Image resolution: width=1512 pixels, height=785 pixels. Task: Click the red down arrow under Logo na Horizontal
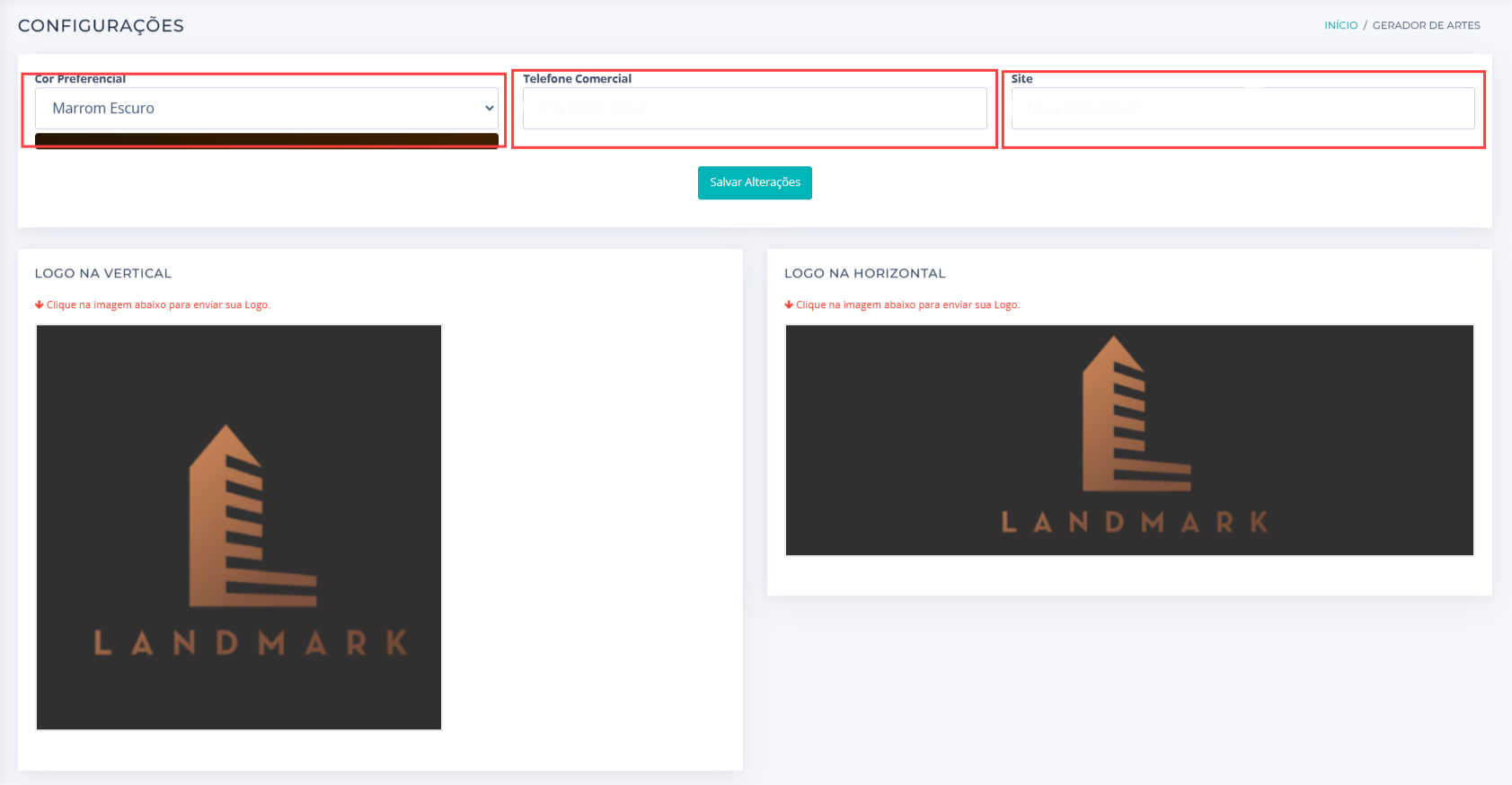tap(789, 304)
